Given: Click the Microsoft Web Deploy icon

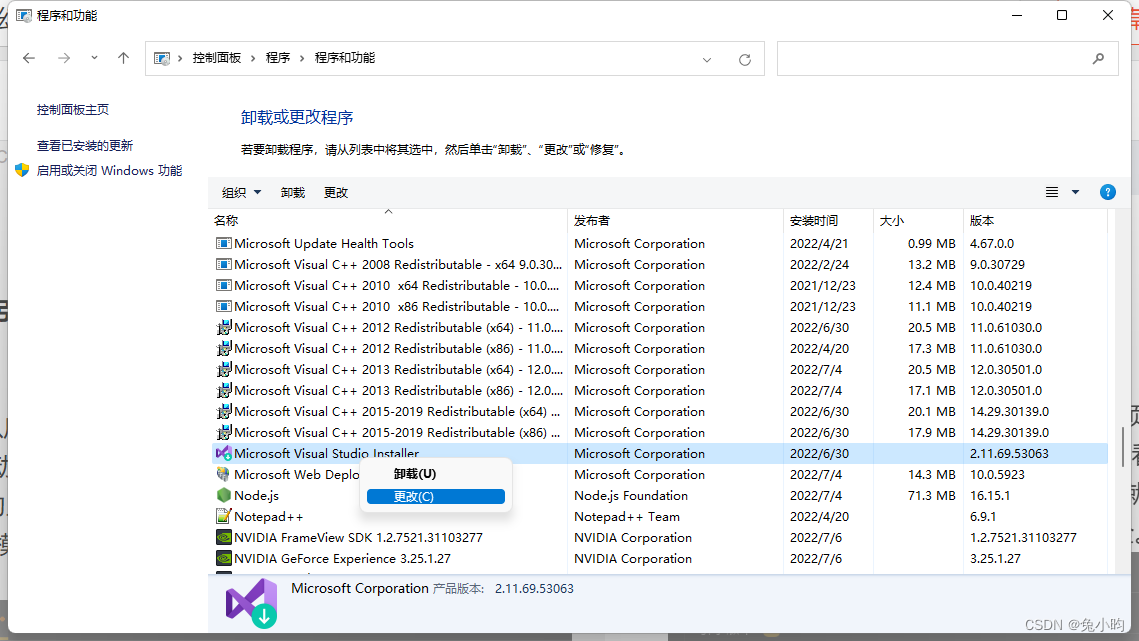Looking at the screenshot, I should [224, 475].
